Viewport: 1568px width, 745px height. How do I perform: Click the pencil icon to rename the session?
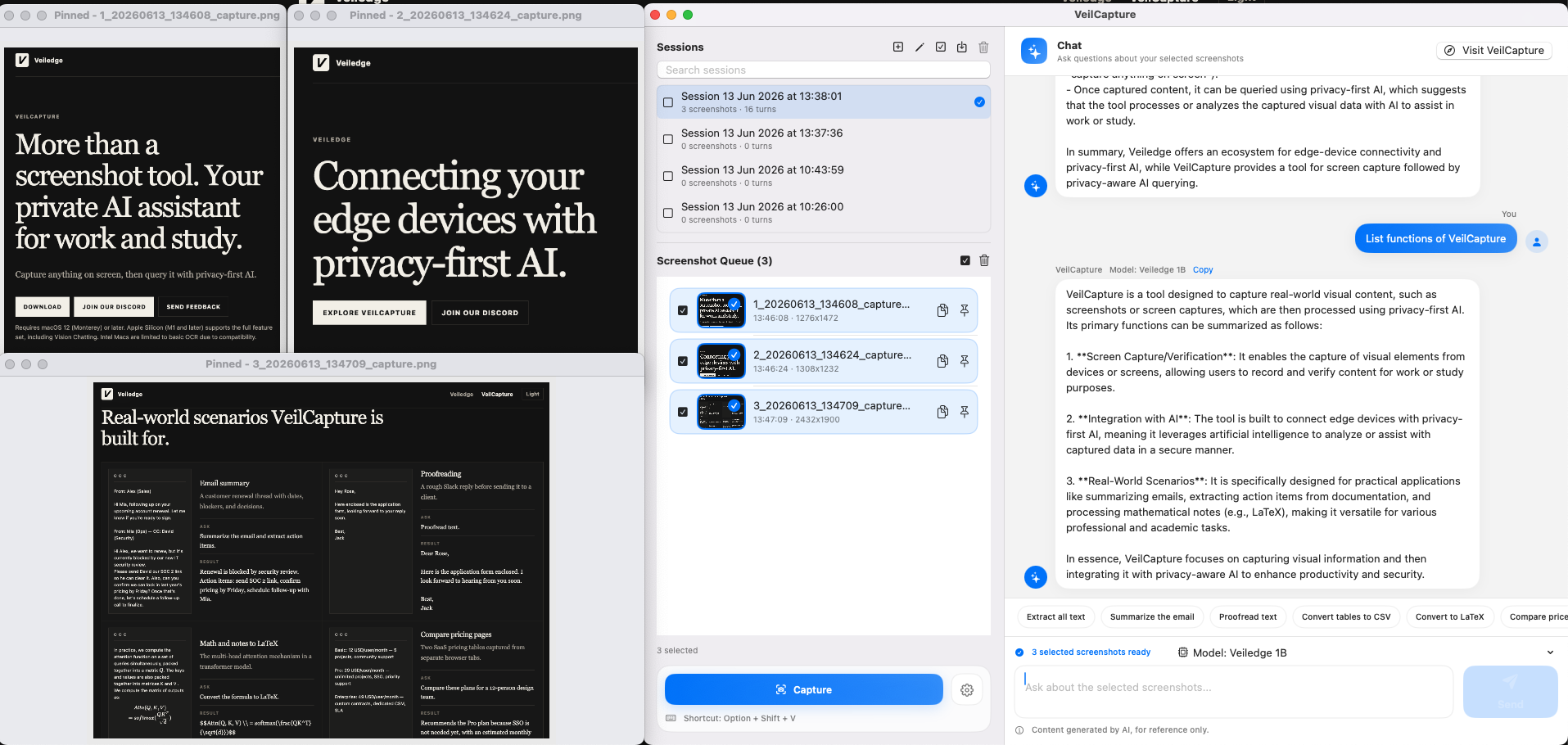pyautogui.click(x=920, y=47)
